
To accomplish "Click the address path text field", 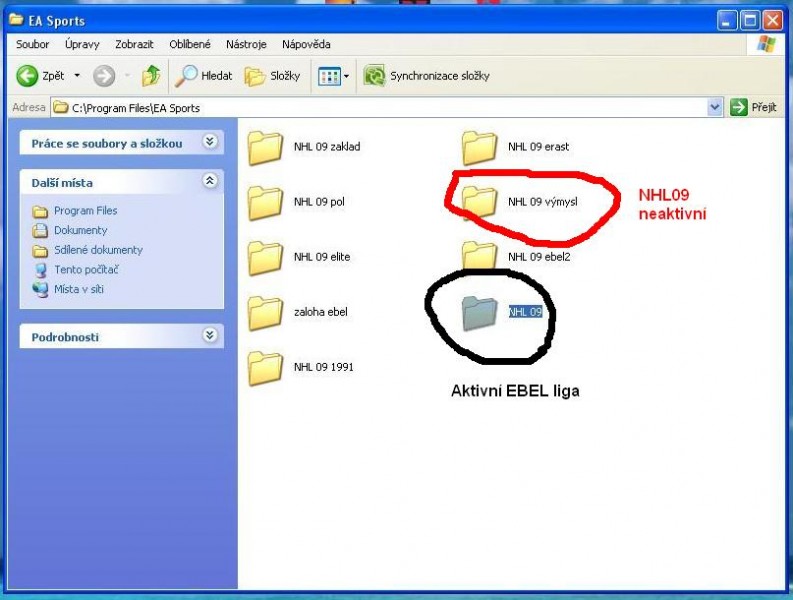I will coord(381,107).
